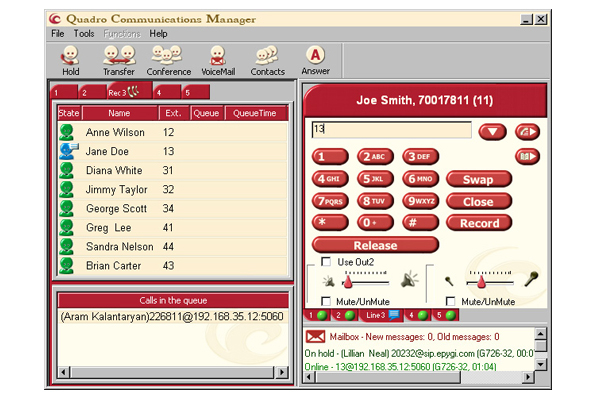Click the loud speaker volume icon
This screenshot has height=400, width=600.
(409, 280)
